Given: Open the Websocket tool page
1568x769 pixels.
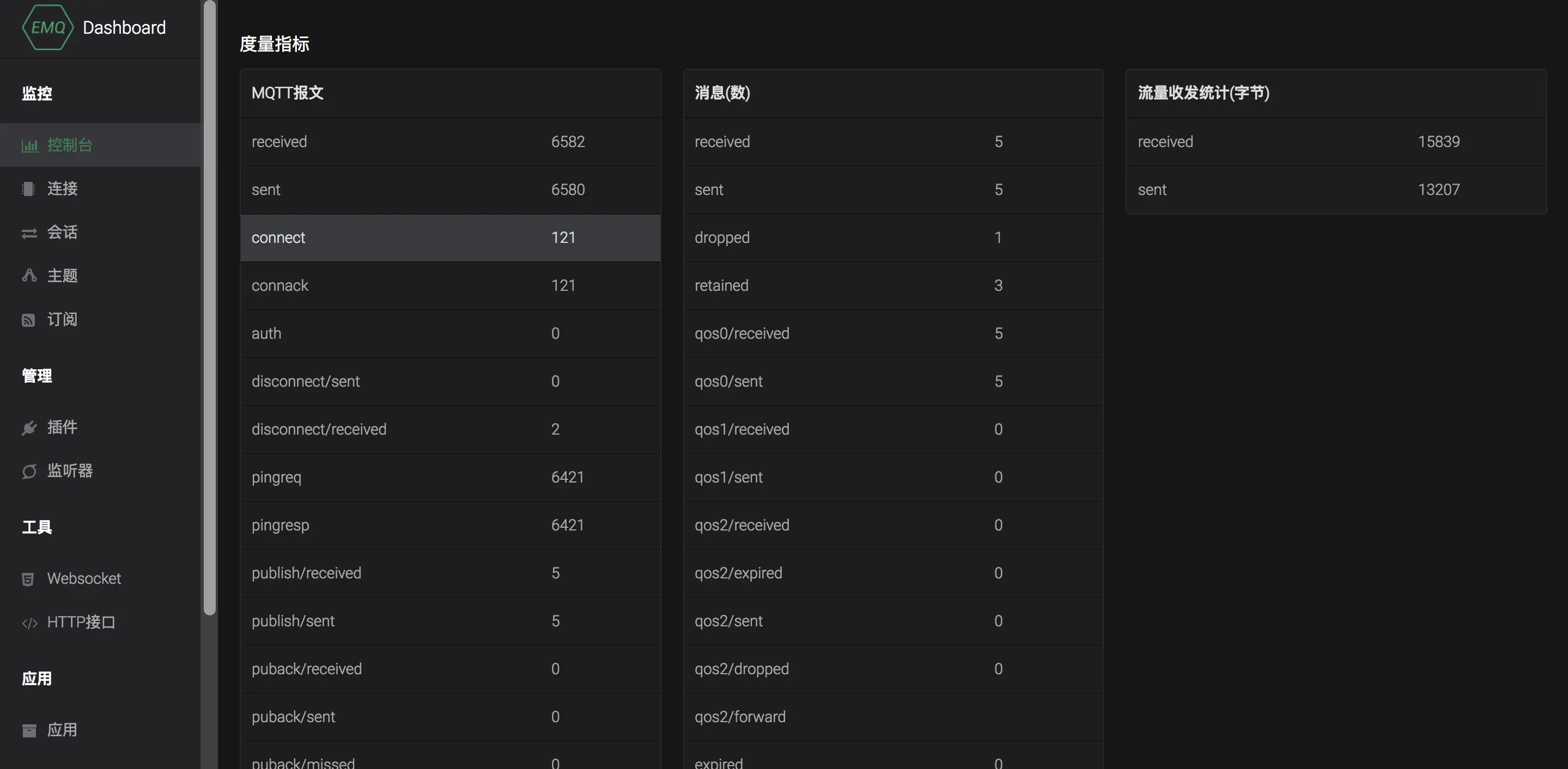Looking at the screenshot, I should pos(84,578).
